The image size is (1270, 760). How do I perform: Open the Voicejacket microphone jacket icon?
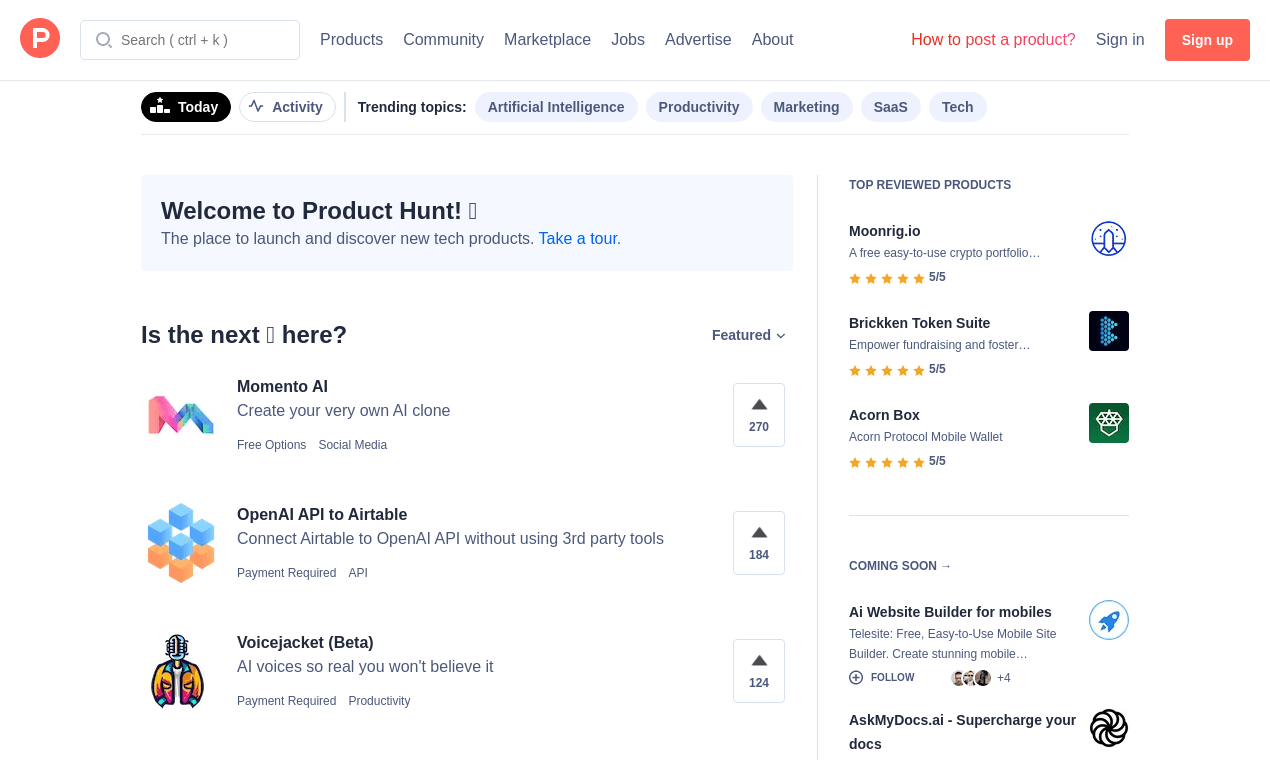[178, 671]
